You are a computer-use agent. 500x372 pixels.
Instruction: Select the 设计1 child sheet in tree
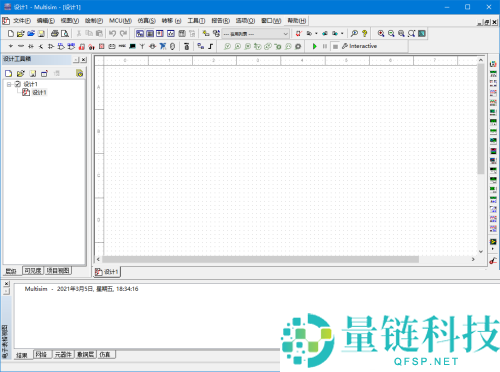[x=39, y=92]
